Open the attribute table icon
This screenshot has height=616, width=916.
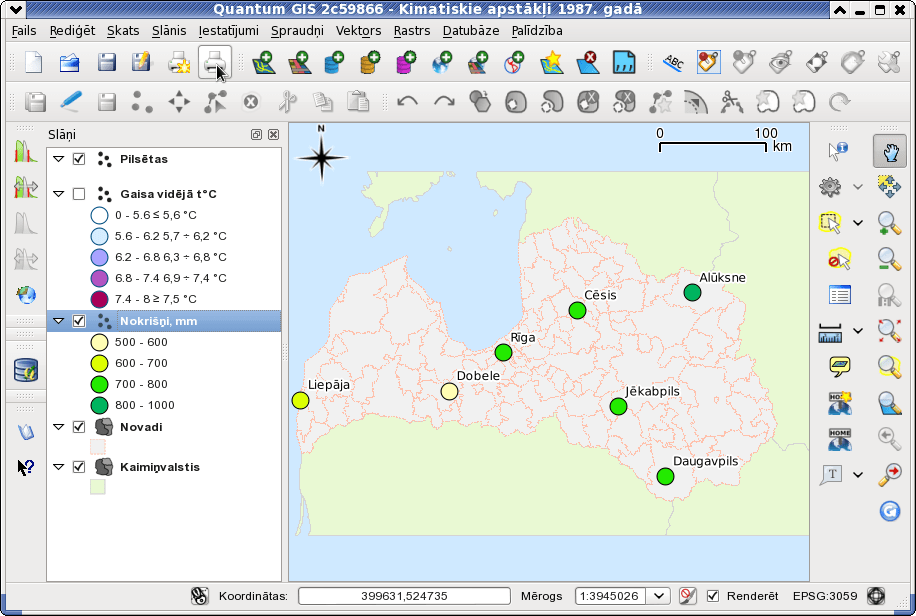click(839, 295)
